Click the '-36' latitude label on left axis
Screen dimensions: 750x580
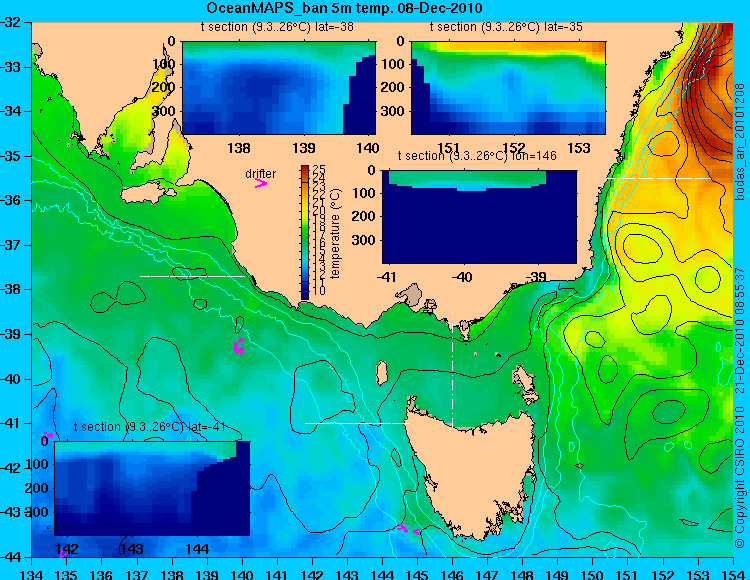point(11,201)
